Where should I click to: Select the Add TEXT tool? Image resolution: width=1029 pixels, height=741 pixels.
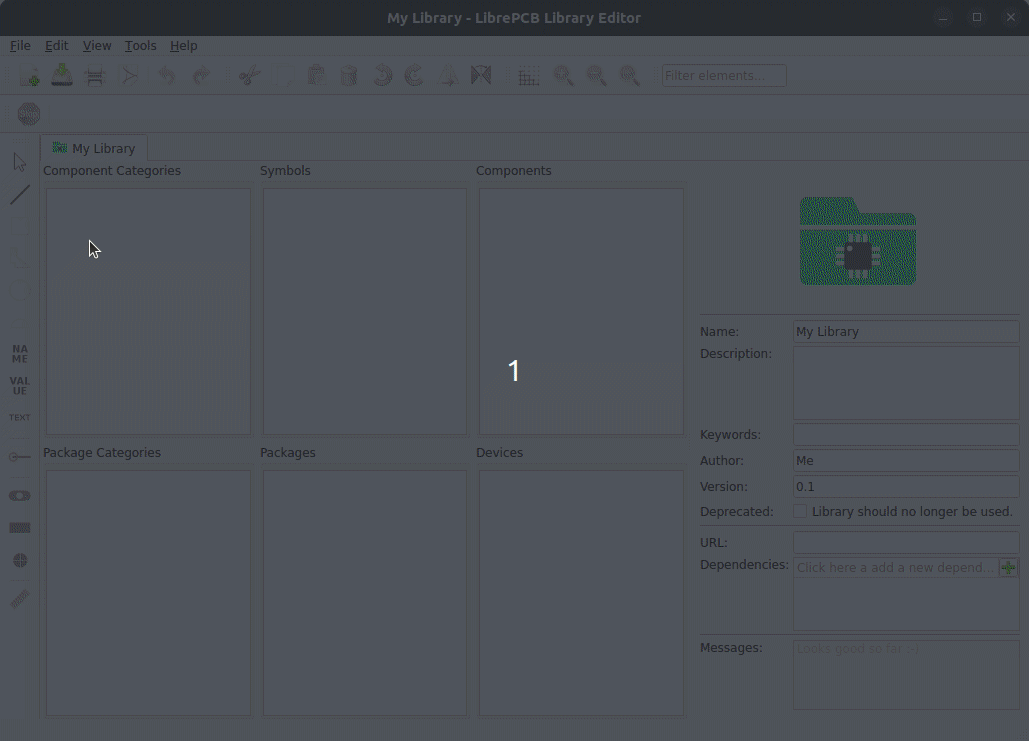20,417
